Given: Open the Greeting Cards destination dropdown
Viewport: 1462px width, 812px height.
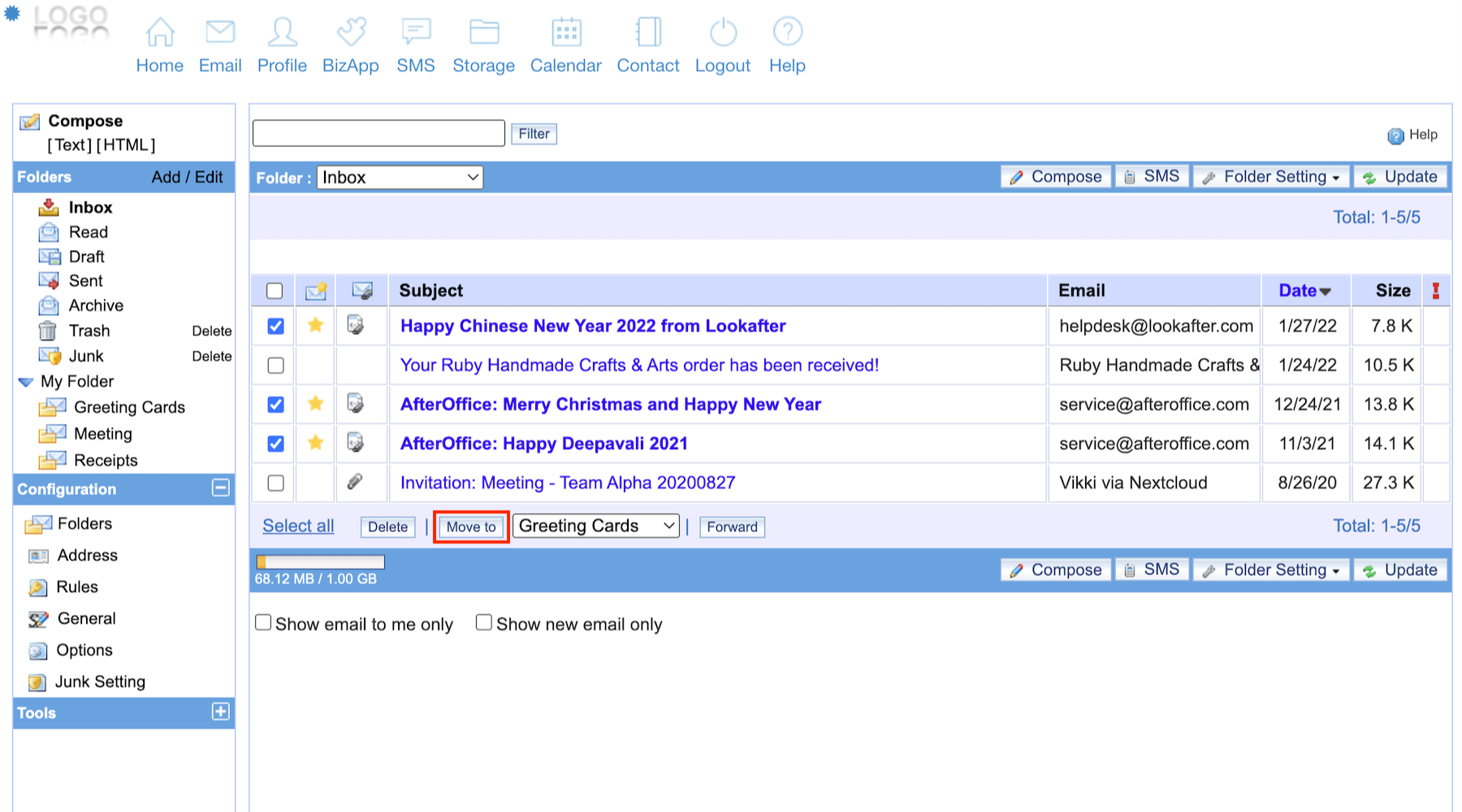Looking at the screenshot, I should coord(595,526).
